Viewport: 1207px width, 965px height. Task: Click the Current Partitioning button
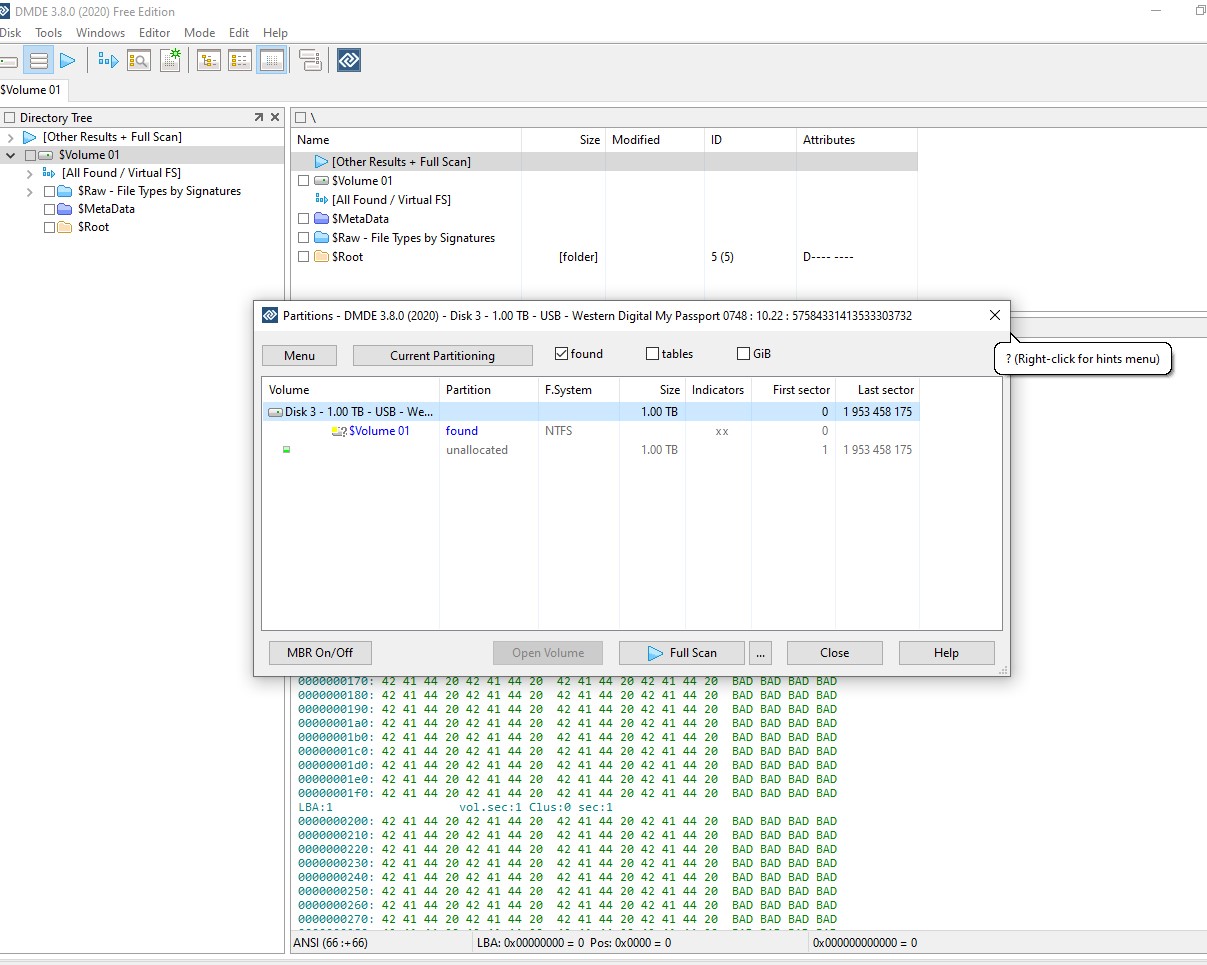pyautogui.click(x=442, y=355)
